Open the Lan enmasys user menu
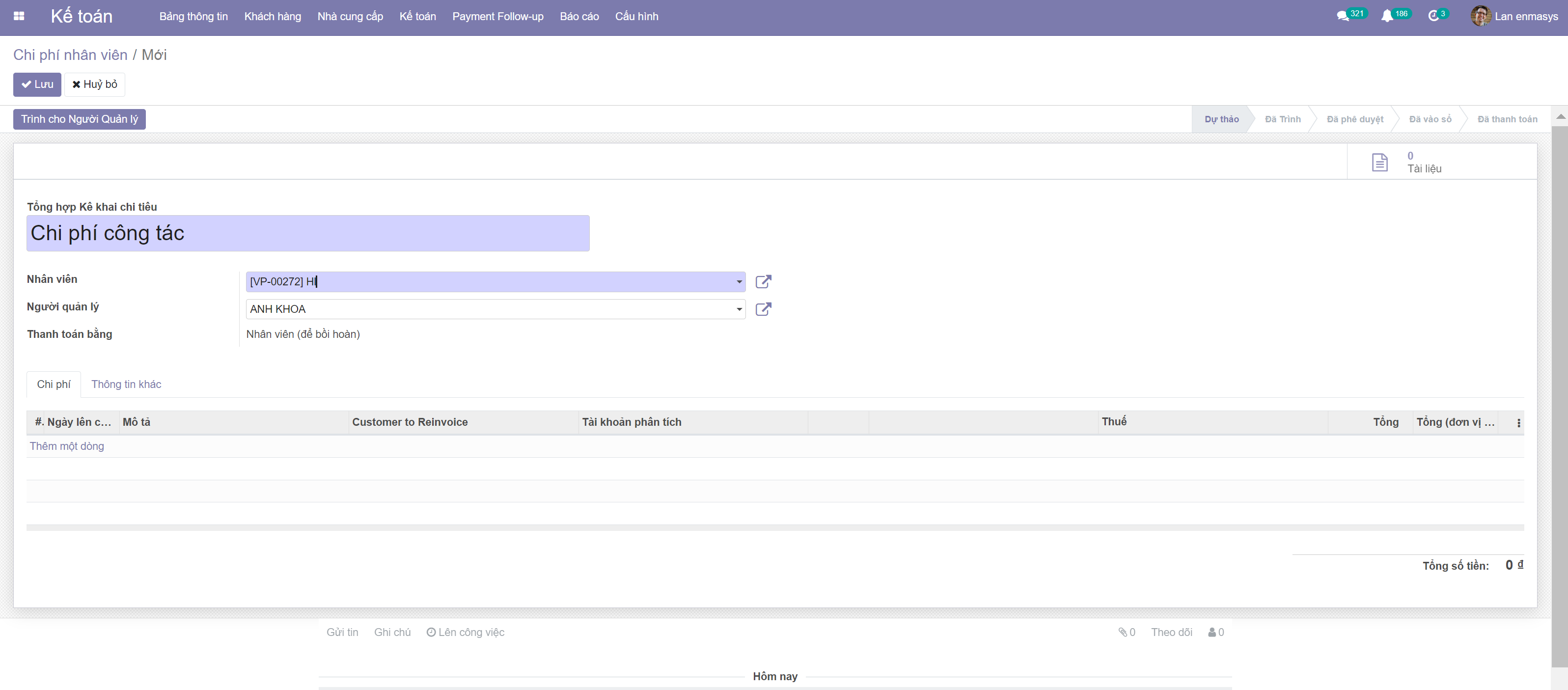Screen dimensions: 1568x690 [1514, 16]
